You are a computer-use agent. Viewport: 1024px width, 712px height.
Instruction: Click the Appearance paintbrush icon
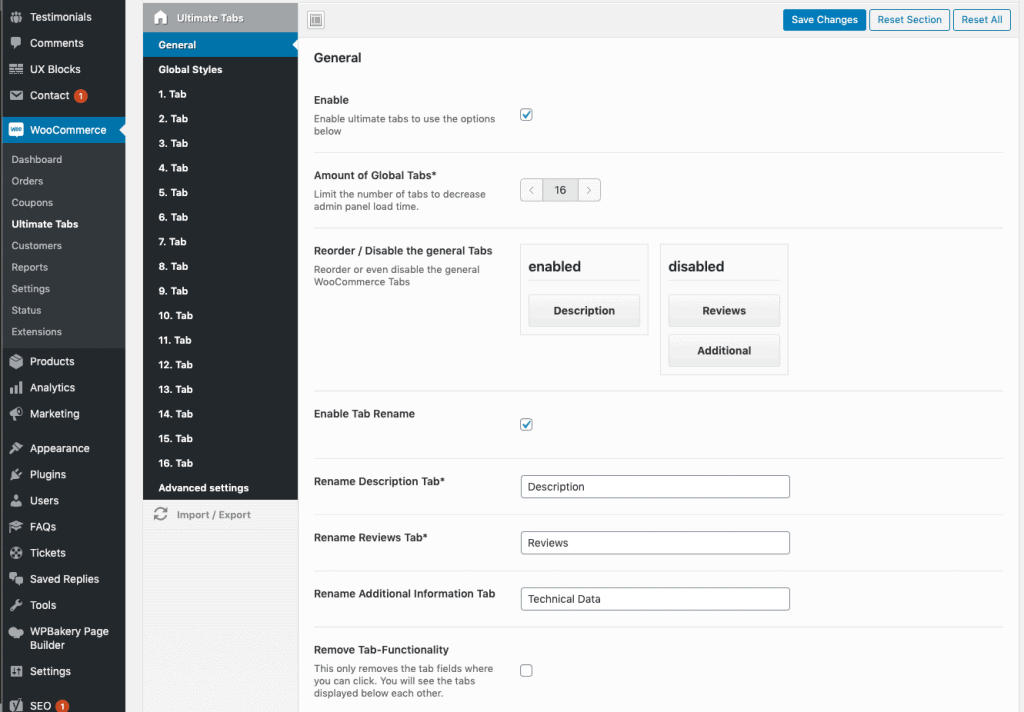coord(16,448)
